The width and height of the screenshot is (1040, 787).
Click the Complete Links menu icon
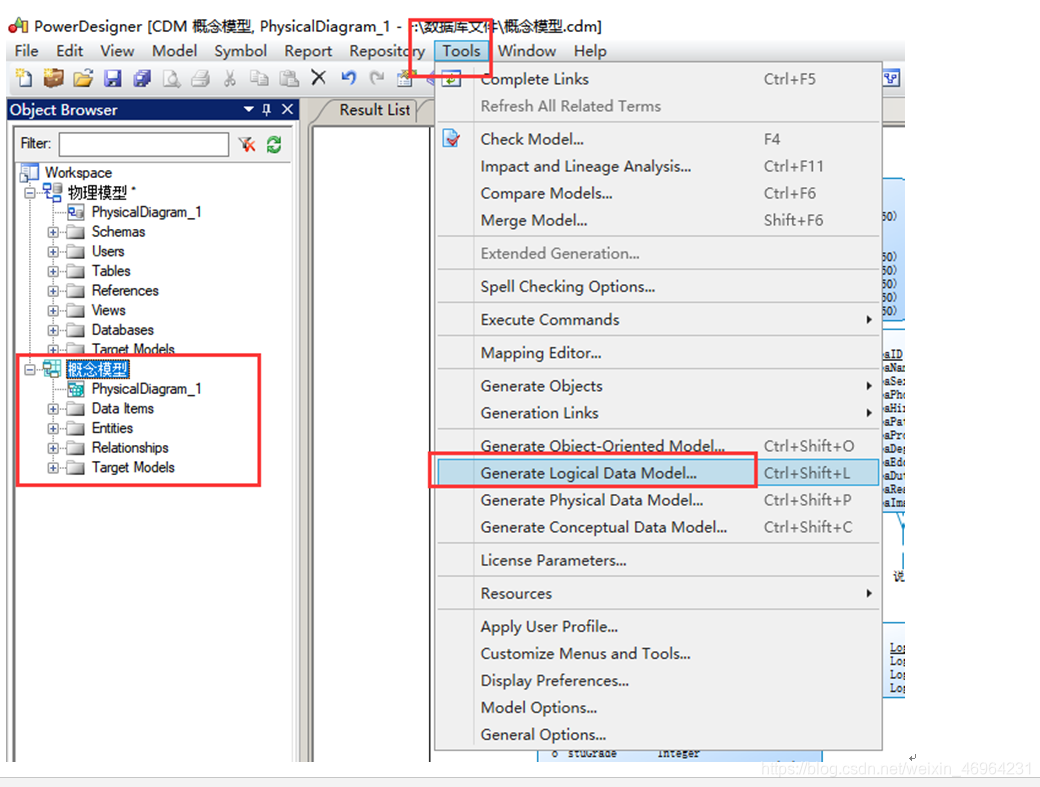click(x=452, y=78)
